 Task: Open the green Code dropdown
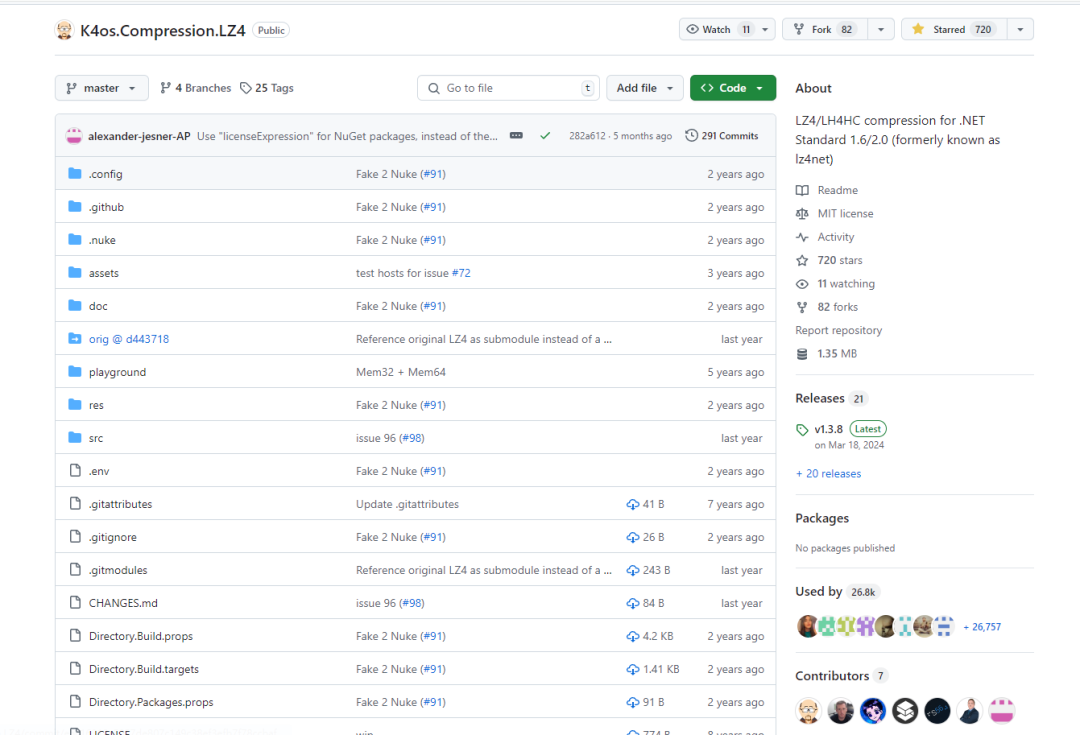point(732,88)
